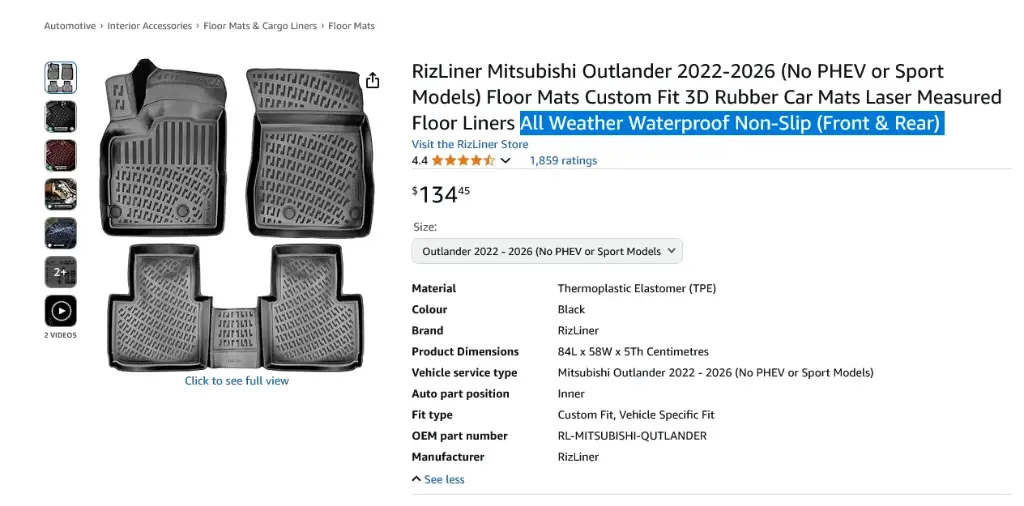
Task: Open the product videos thumbnail
Action: (x=60, y=311)
